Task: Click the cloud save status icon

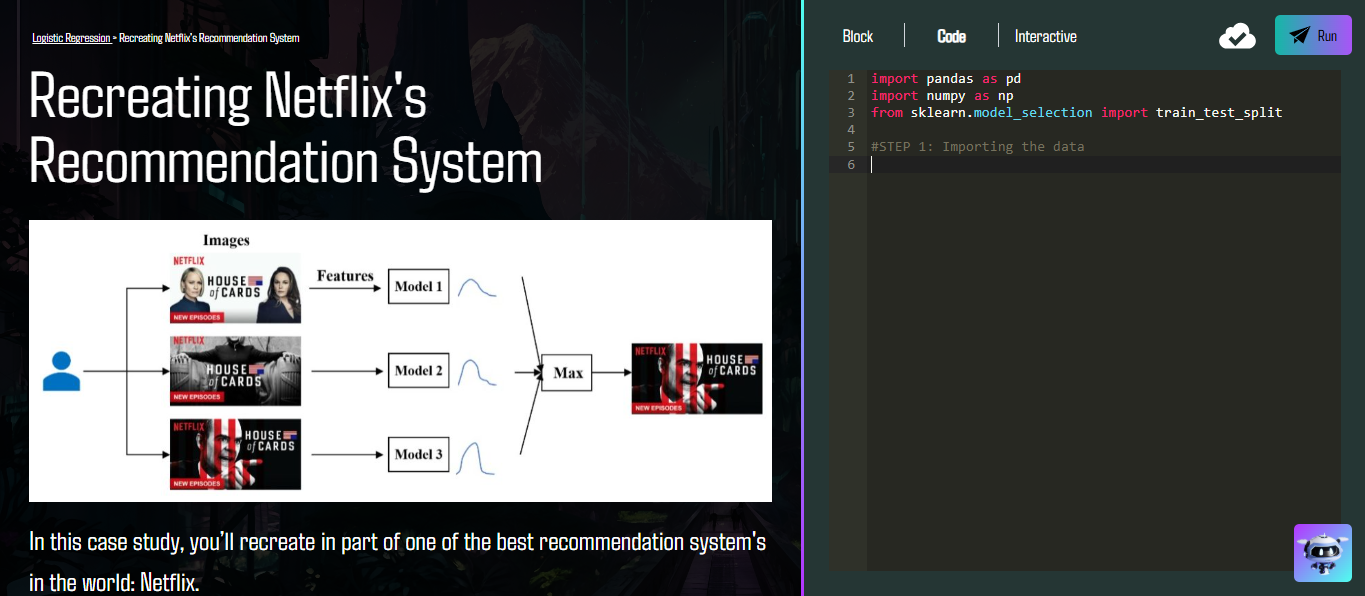Action: [x=1237, y=36]
